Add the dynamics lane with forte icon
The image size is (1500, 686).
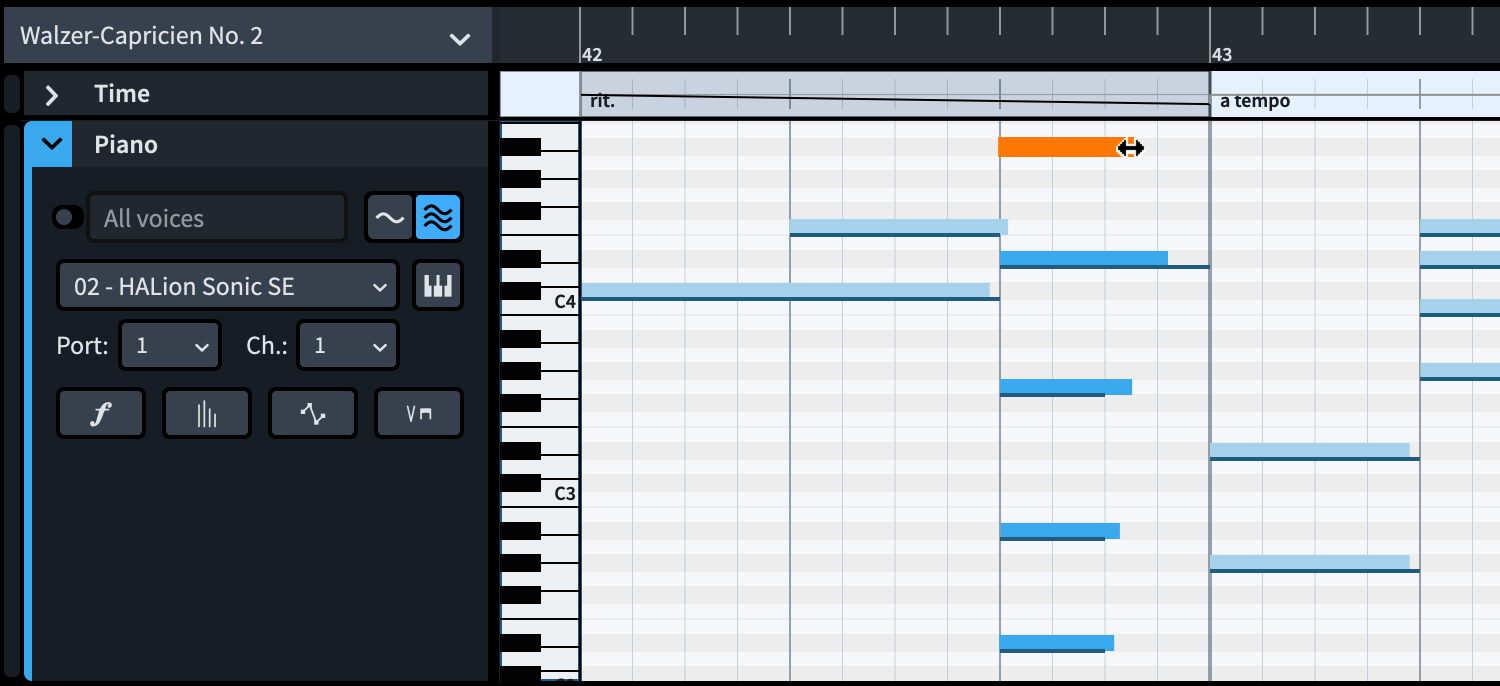(x=101, y=414)
